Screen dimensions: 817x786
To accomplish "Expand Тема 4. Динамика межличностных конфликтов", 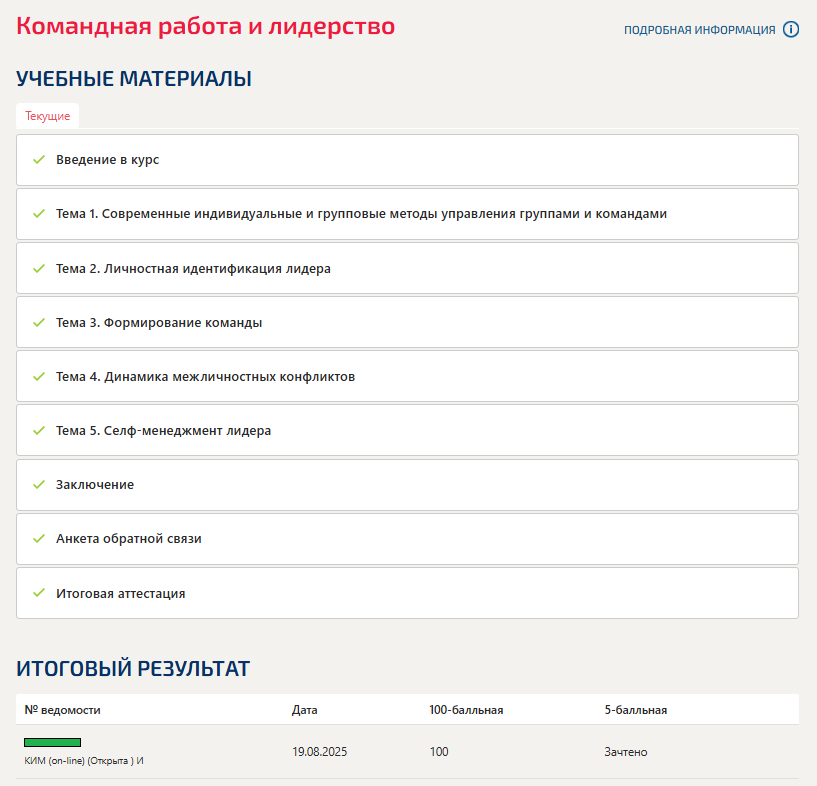I will click(x=407, y=377).
